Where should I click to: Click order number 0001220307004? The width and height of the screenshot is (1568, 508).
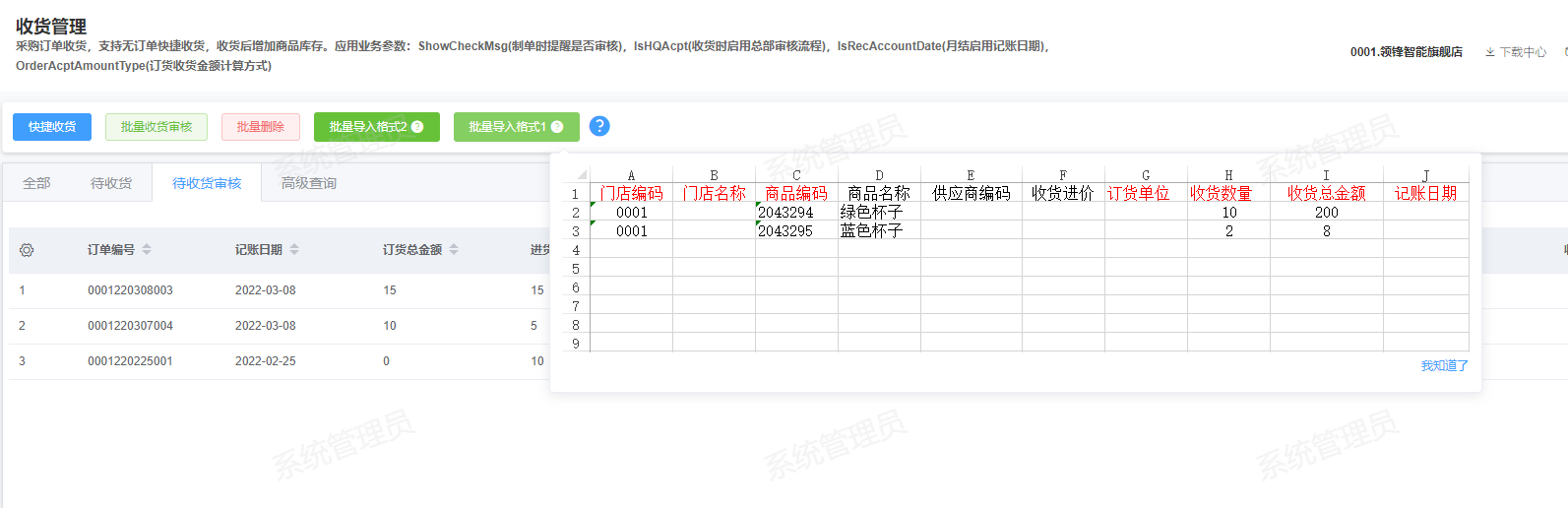pyautogui.click(x=130, y=326)
